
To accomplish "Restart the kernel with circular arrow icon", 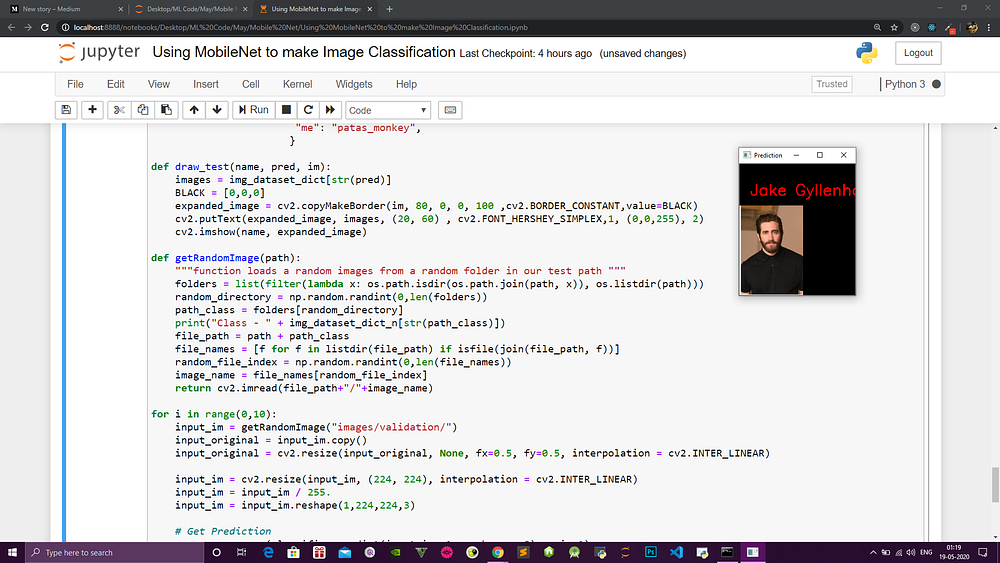I will (x=308, y=110).
